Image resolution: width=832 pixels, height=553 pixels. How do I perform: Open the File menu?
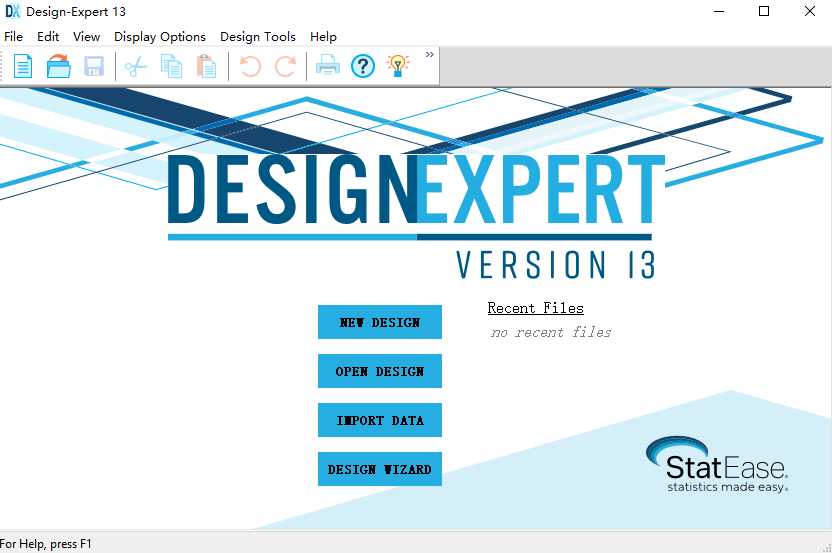(x=13, y=37)
